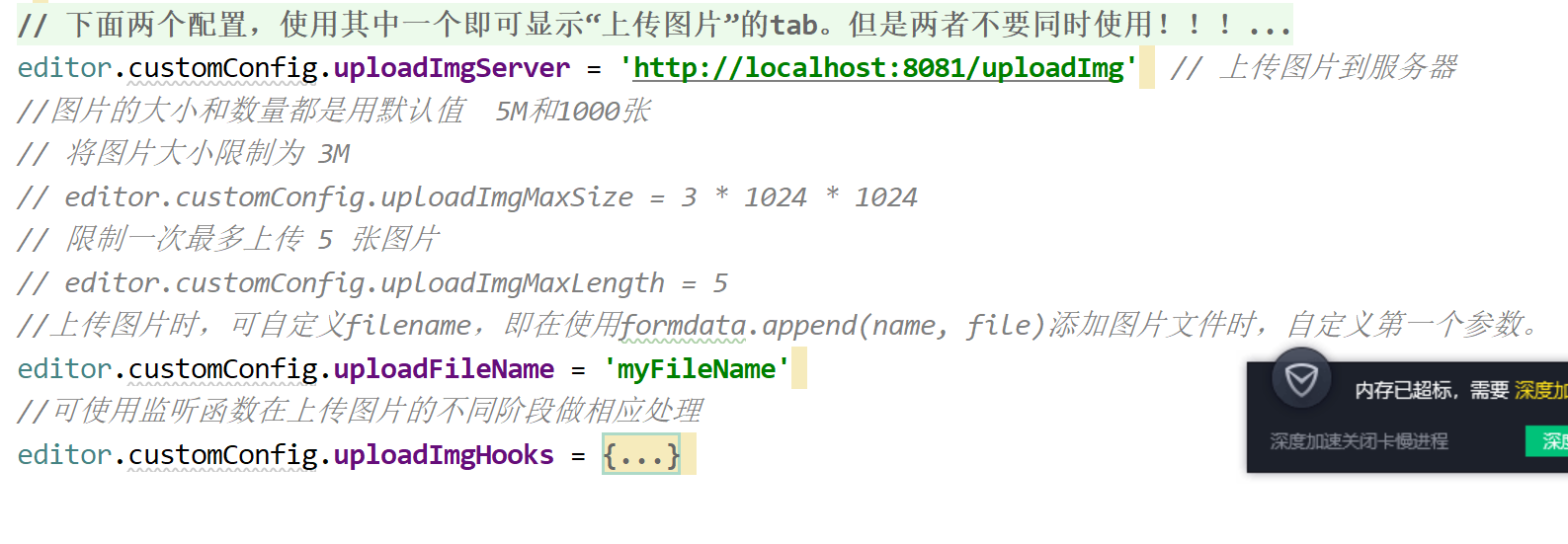Click the yellow 深度加 text in popup

tap(1540, 390)
